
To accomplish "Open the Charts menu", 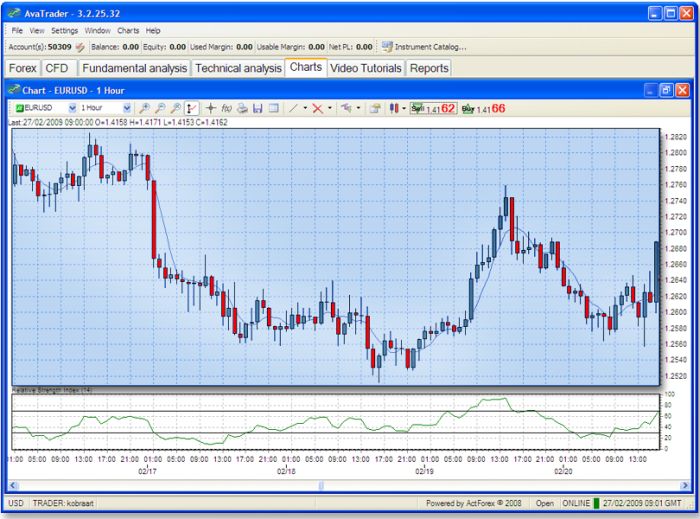I will coord(128,31).
